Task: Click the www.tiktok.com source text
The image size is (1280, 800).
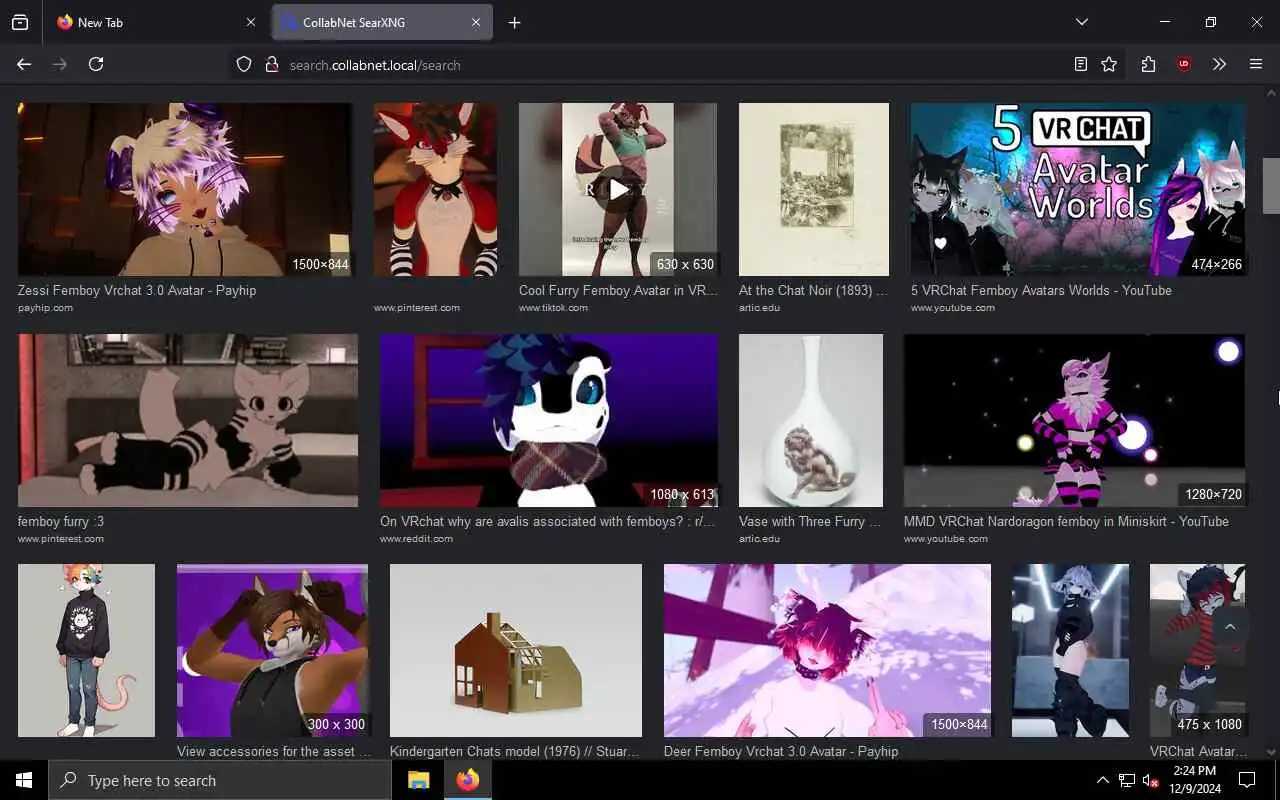Action: 553,307
